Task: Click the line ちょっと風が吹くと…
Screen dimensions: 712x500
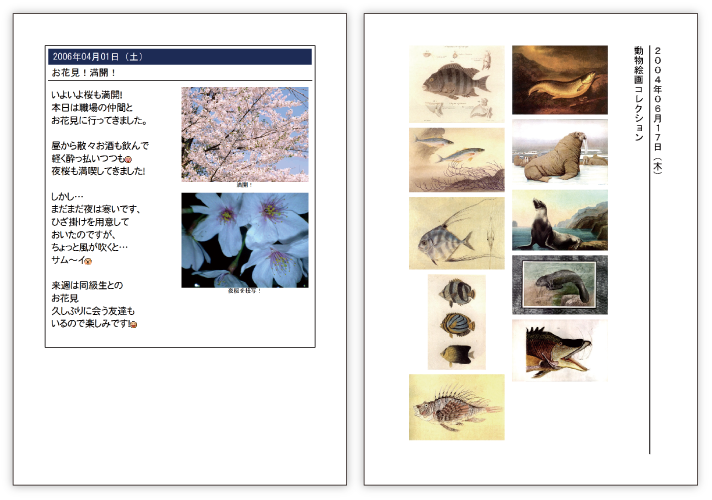Action: point(89,248)
